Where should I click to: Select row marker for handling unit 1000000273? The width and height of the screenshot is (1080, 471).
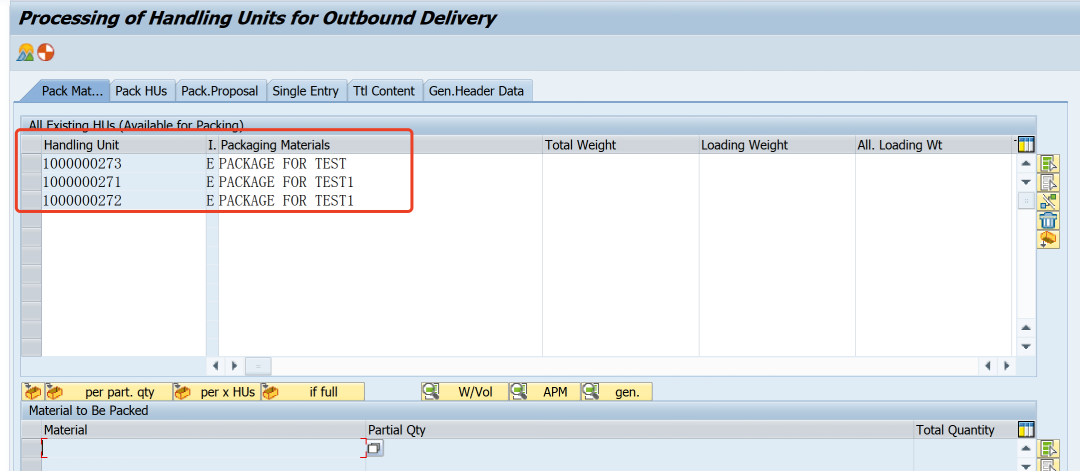click(x=32, y=164)
